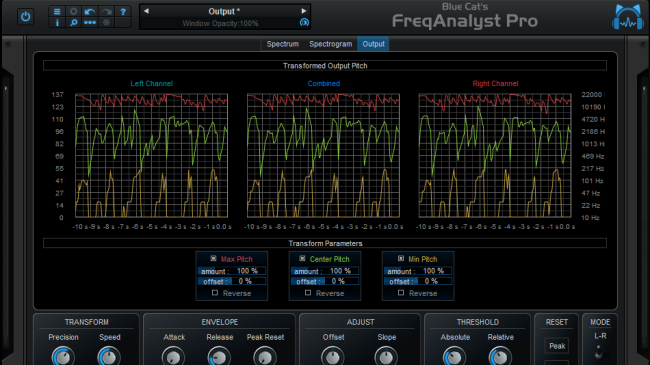Click the undo arrow icon
This screenshot has width=650, height=365.
(x=90, y=12)
